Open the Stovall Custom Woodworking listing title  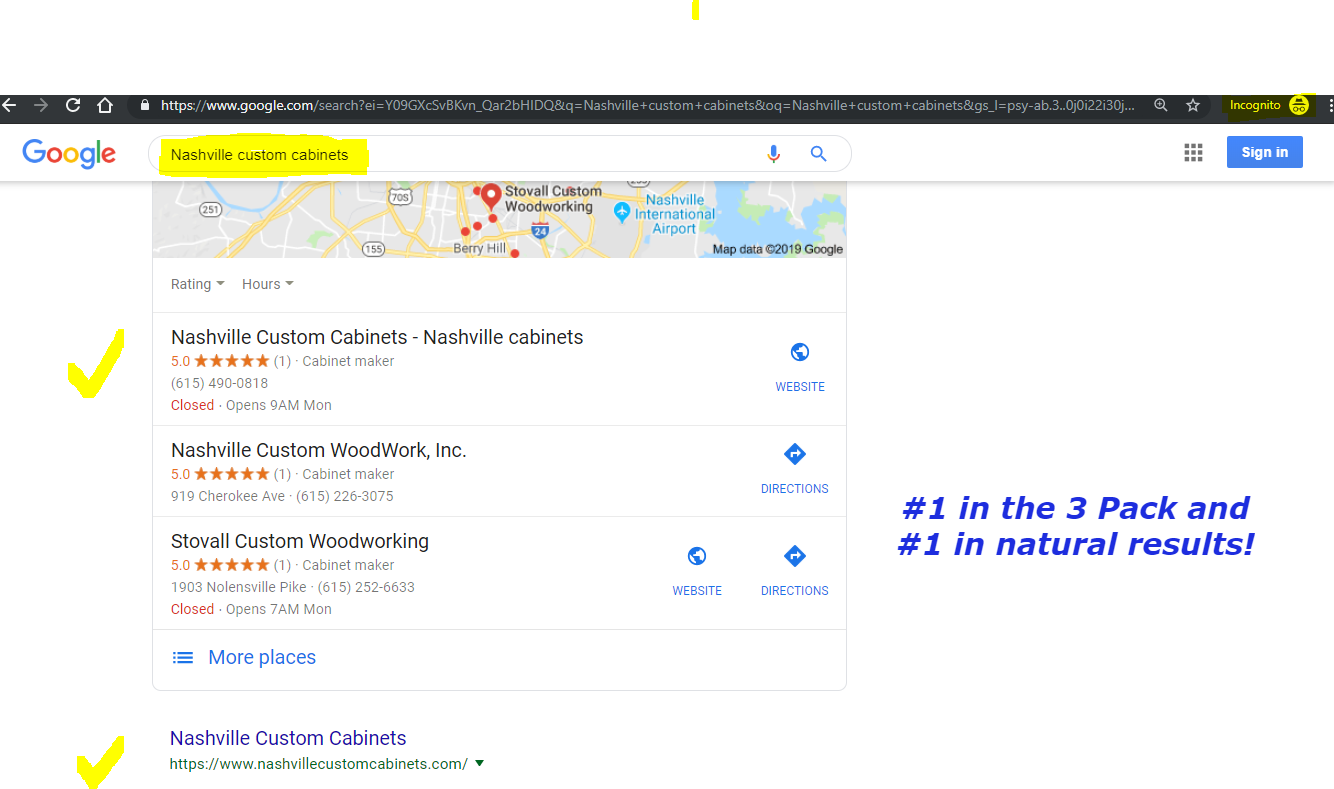[x=300, y=541]
